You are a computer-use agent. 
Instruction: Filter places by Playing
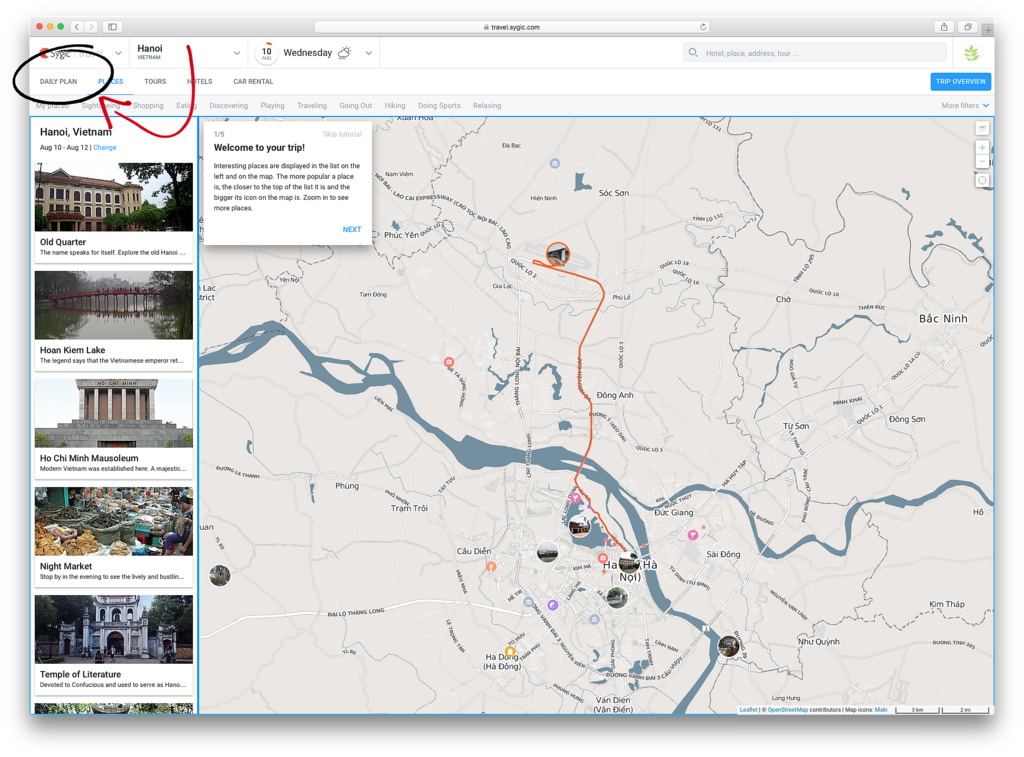(x=272, y=106)
